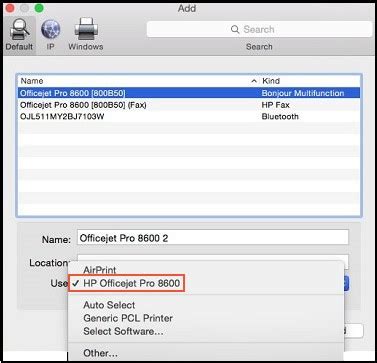Click the green zoom window button
The image size is (377, 363).
point(39,8)
